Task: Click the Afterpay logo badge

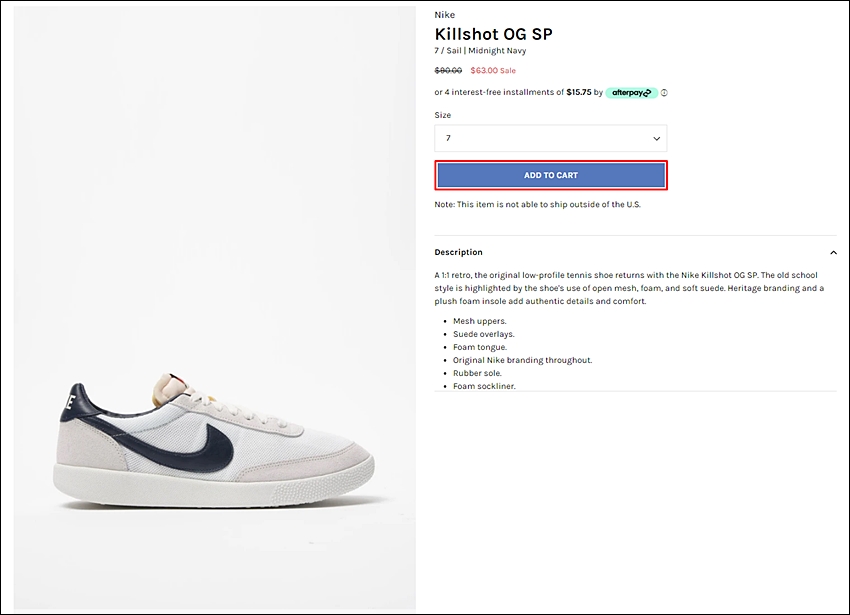Action: pyautogui.click(x=632, y=93)
